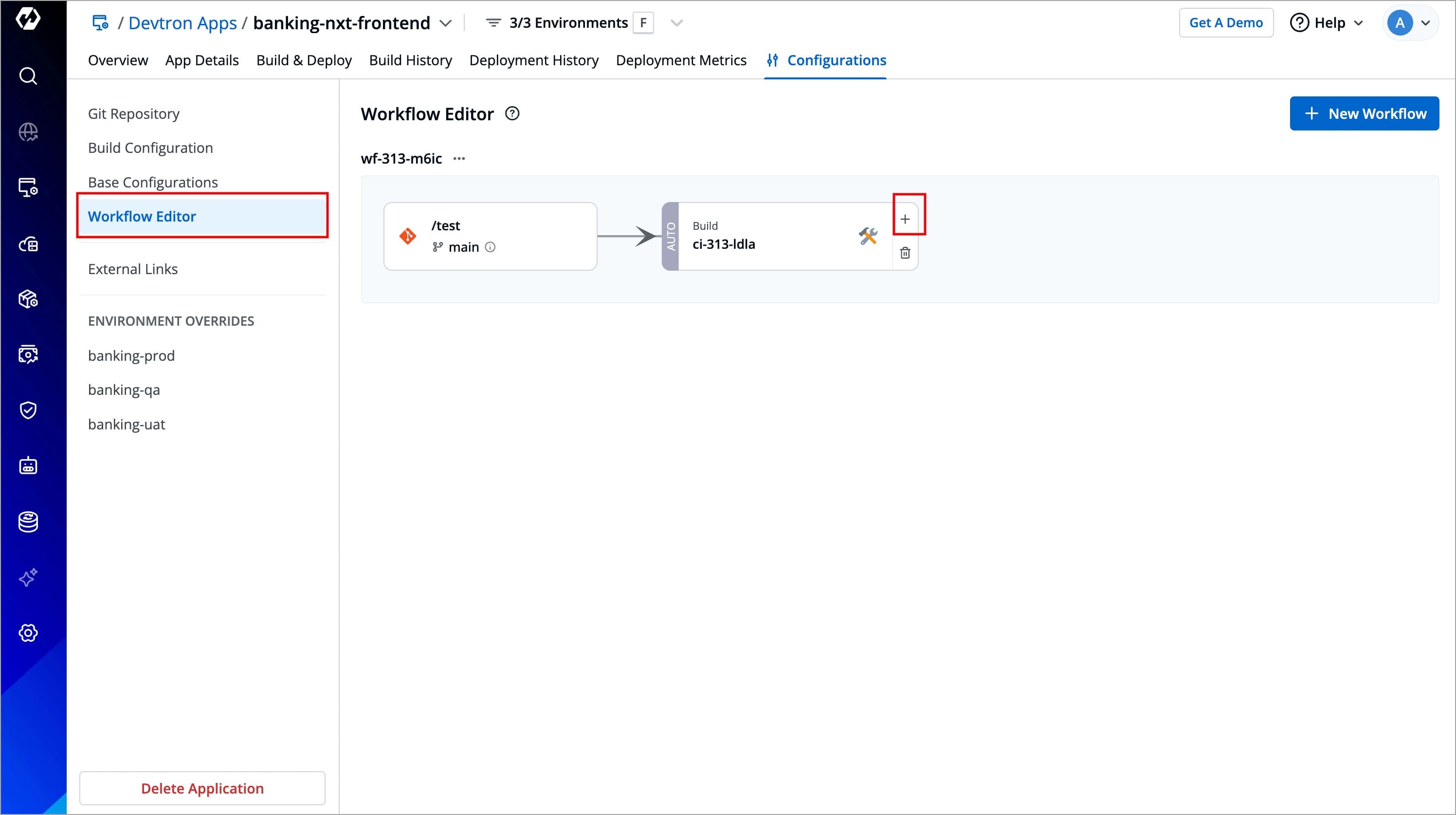Delete the ci-313-ldla build pipeline via trash icon

pos(905,253)
